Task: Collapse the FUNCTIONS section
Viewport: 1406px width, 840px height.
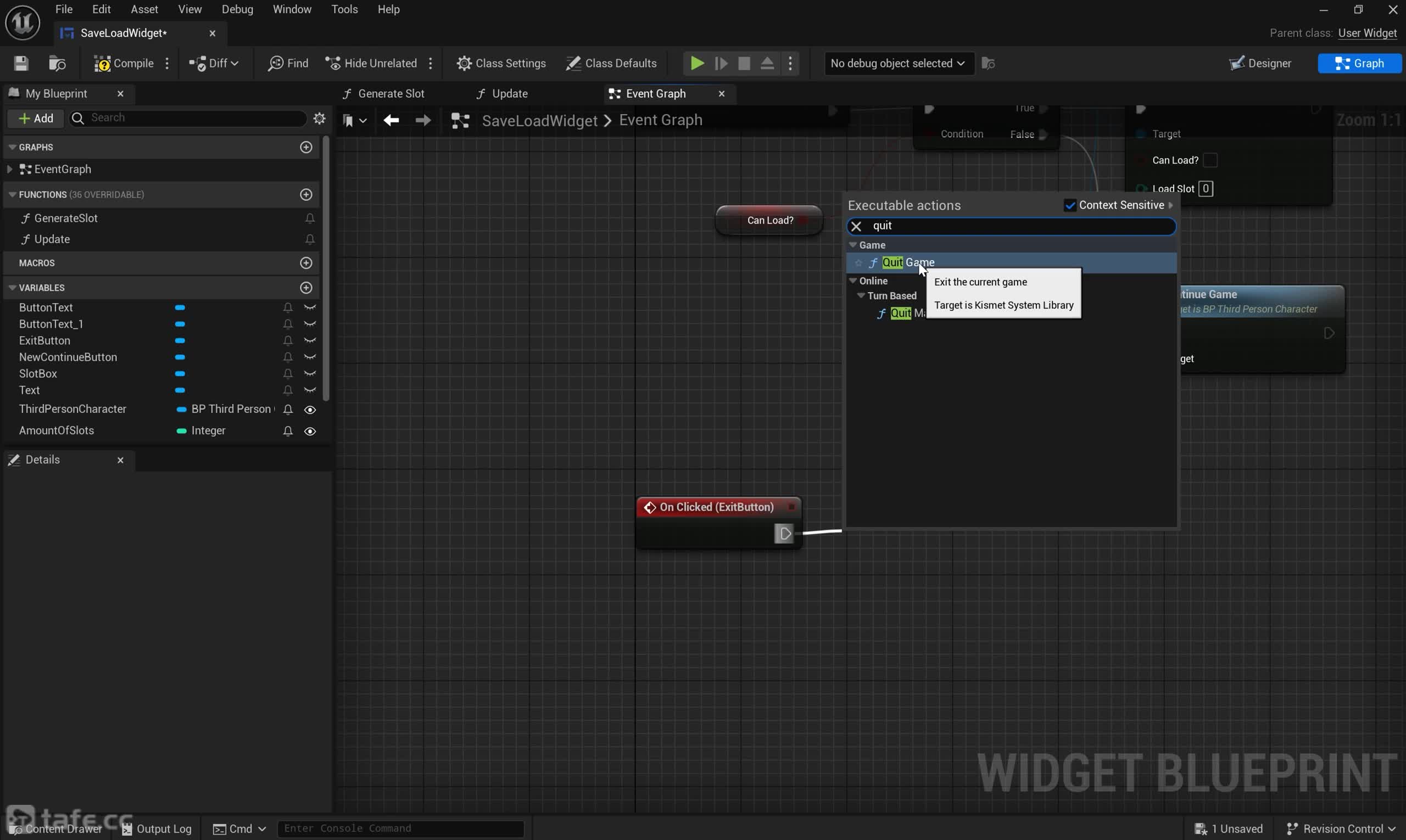Action: pyautogui.click(x=12, y=195)
